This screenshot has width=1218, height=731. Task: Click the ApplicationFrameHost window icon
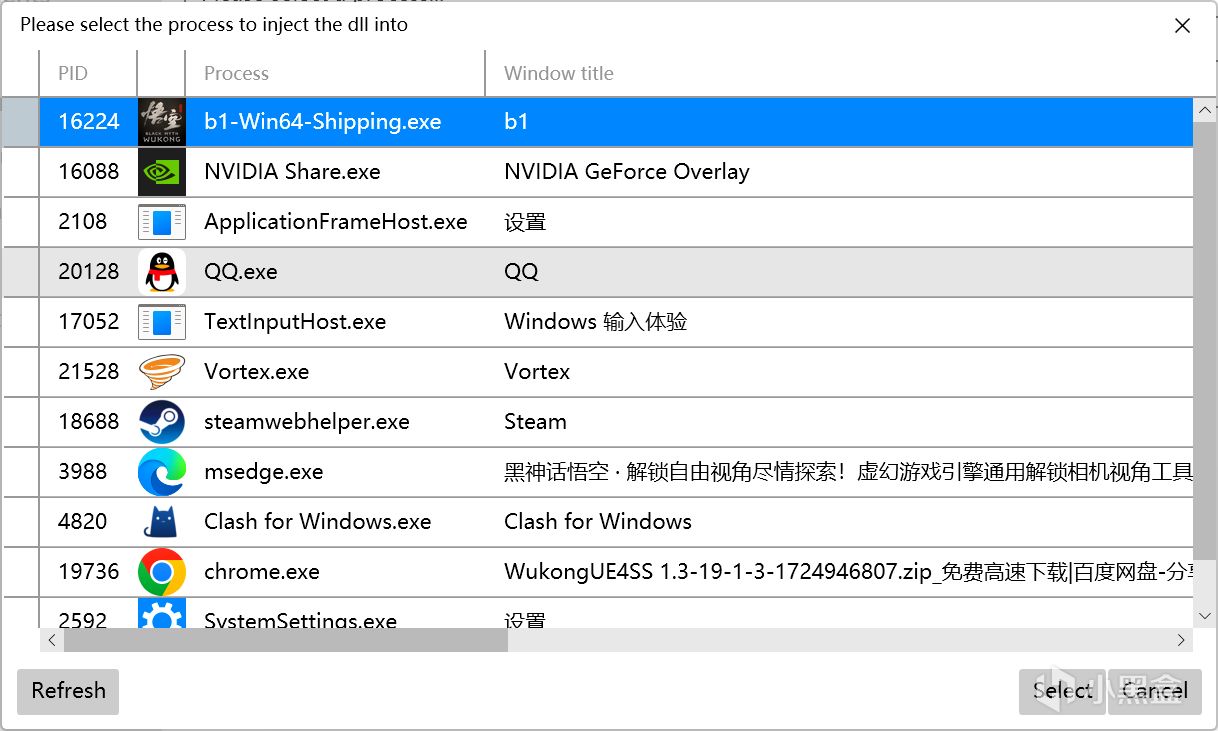(161, 222)
